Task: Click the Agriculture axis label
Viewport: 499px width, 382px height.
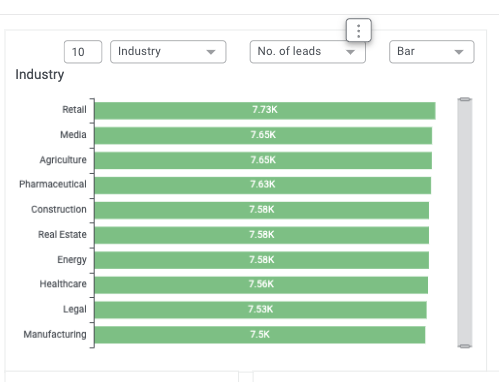Action: [x=63, y=160]
